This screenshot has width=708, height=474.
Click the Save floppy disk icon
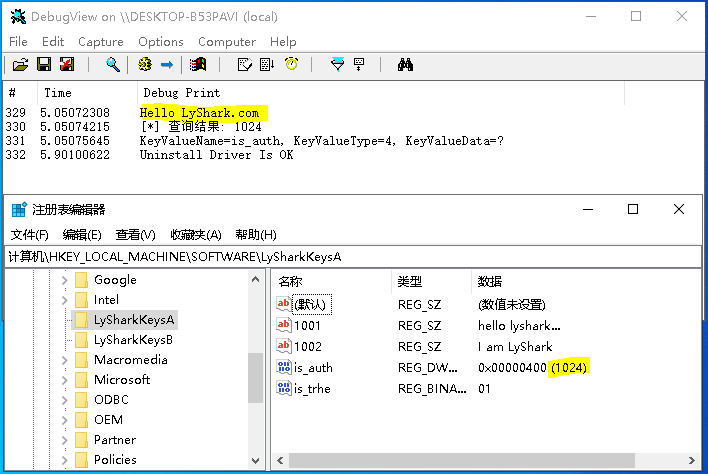click(x=43, y=65)
